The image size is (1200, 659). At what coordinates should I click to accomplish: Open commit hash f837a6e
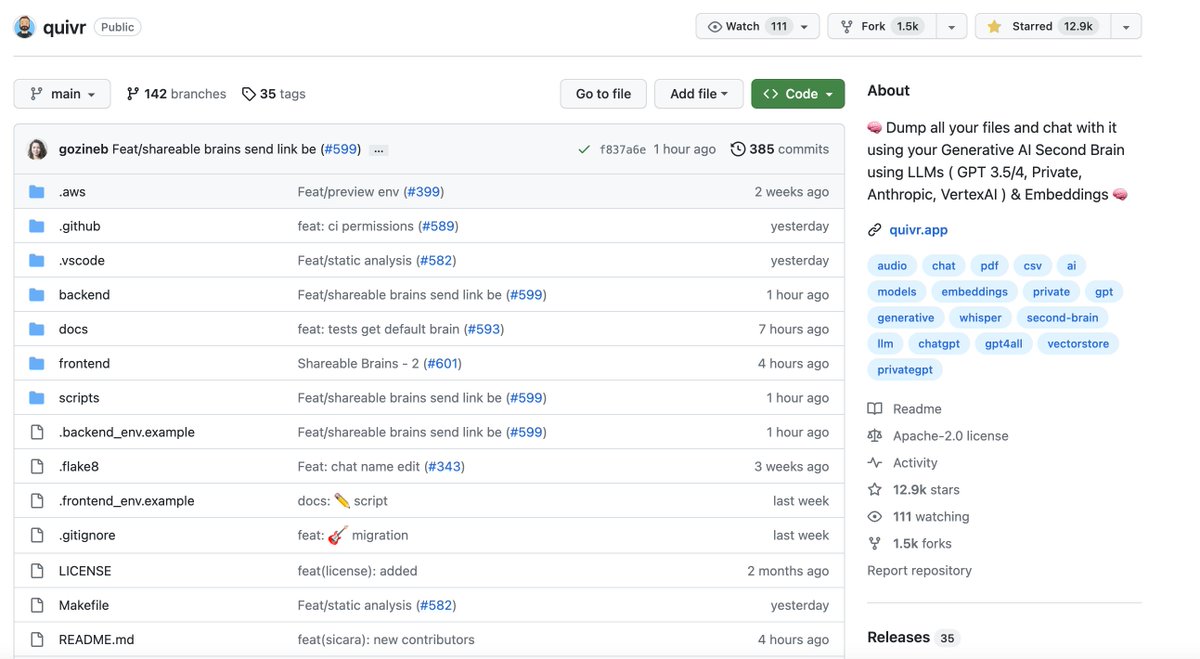(x=622, y=149)
